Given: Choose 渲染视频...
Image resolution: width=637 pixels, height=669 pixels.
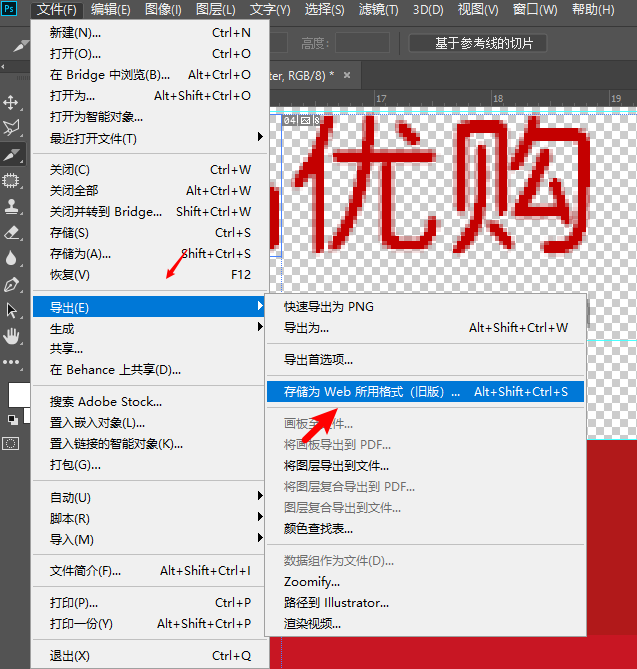Looking at the screenshot, I should [x=425, y=624].
